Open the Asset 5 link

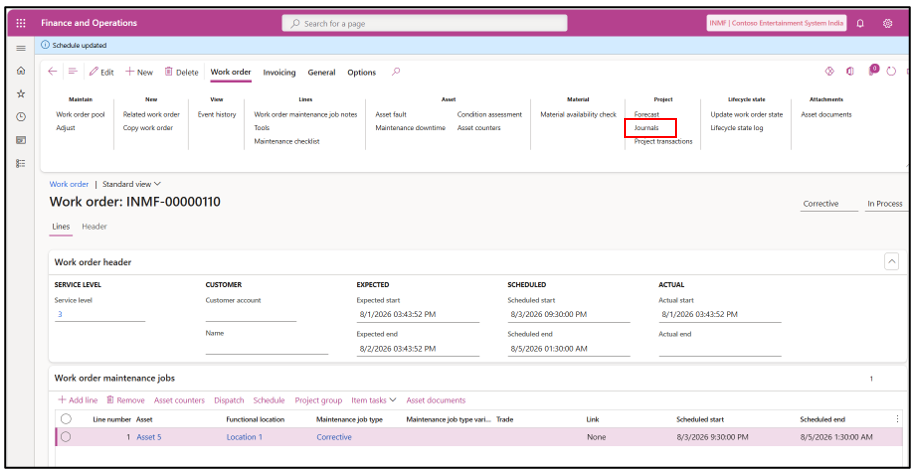click(148, 437)
